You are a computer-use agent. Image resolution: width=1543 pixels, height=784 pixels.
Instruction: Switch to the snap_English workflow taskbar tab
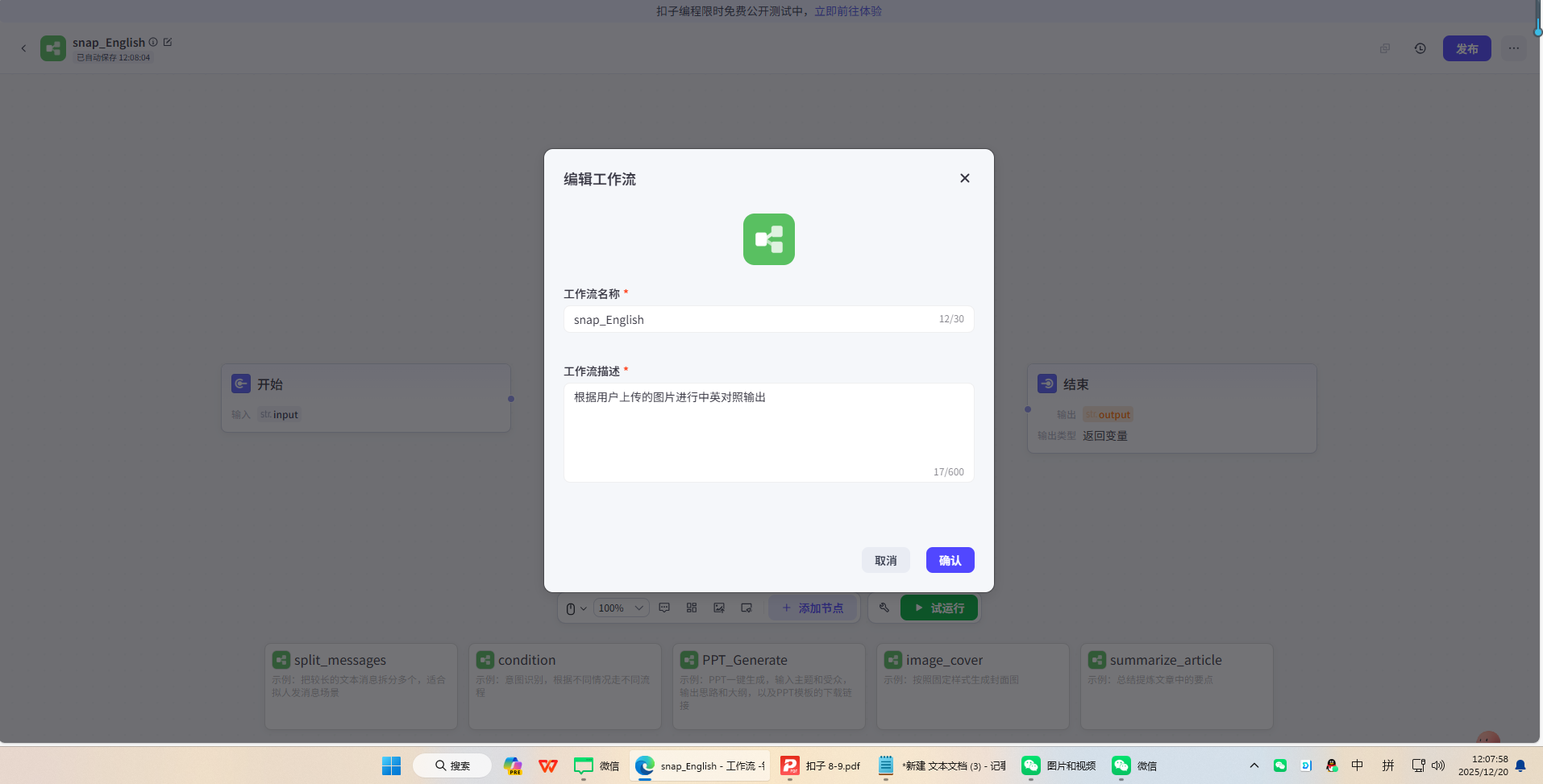(x=698, y=765)
